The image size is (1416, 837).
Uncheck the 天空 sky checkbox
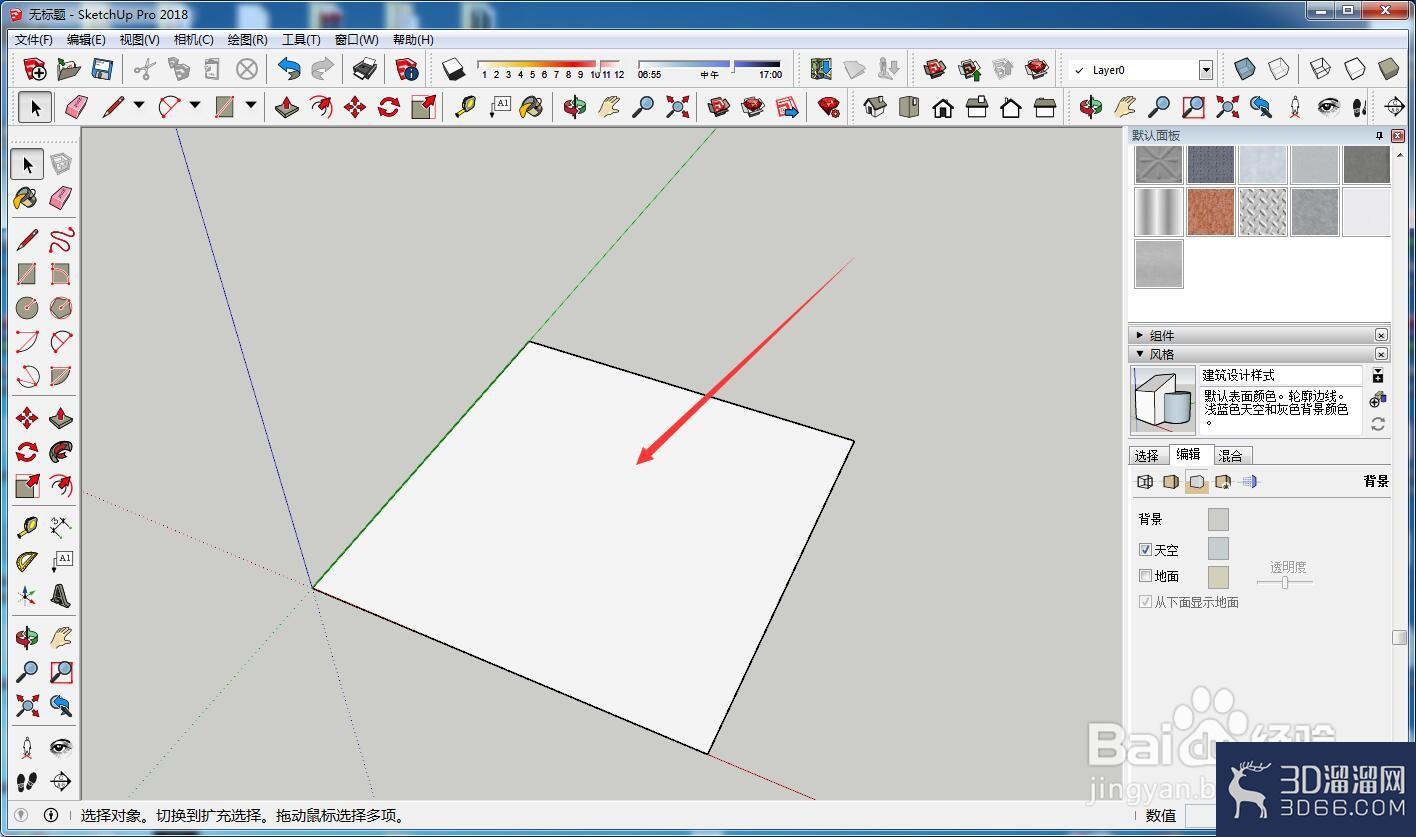1146,550
